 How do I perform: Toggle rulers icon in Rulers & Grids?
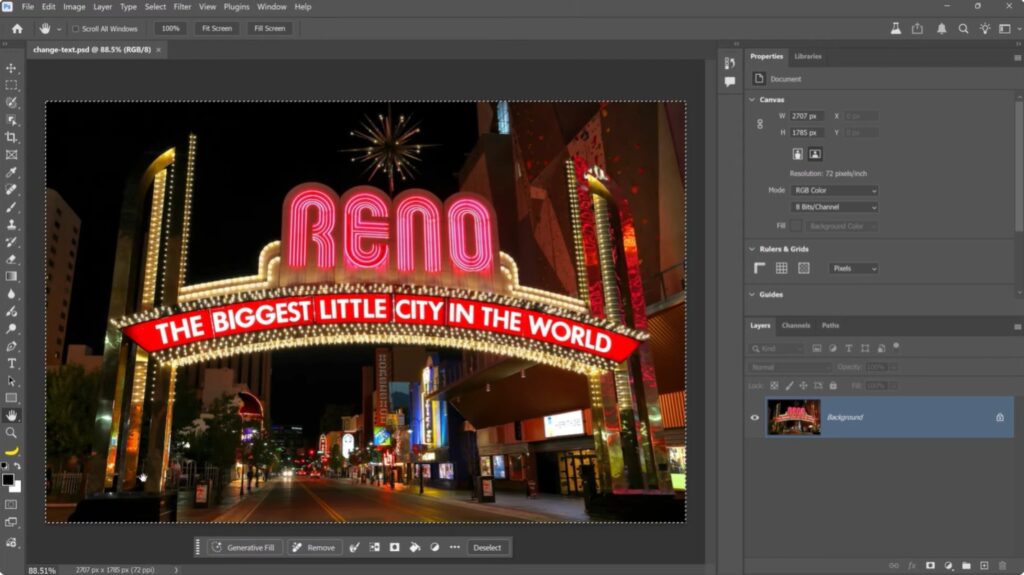760,269
